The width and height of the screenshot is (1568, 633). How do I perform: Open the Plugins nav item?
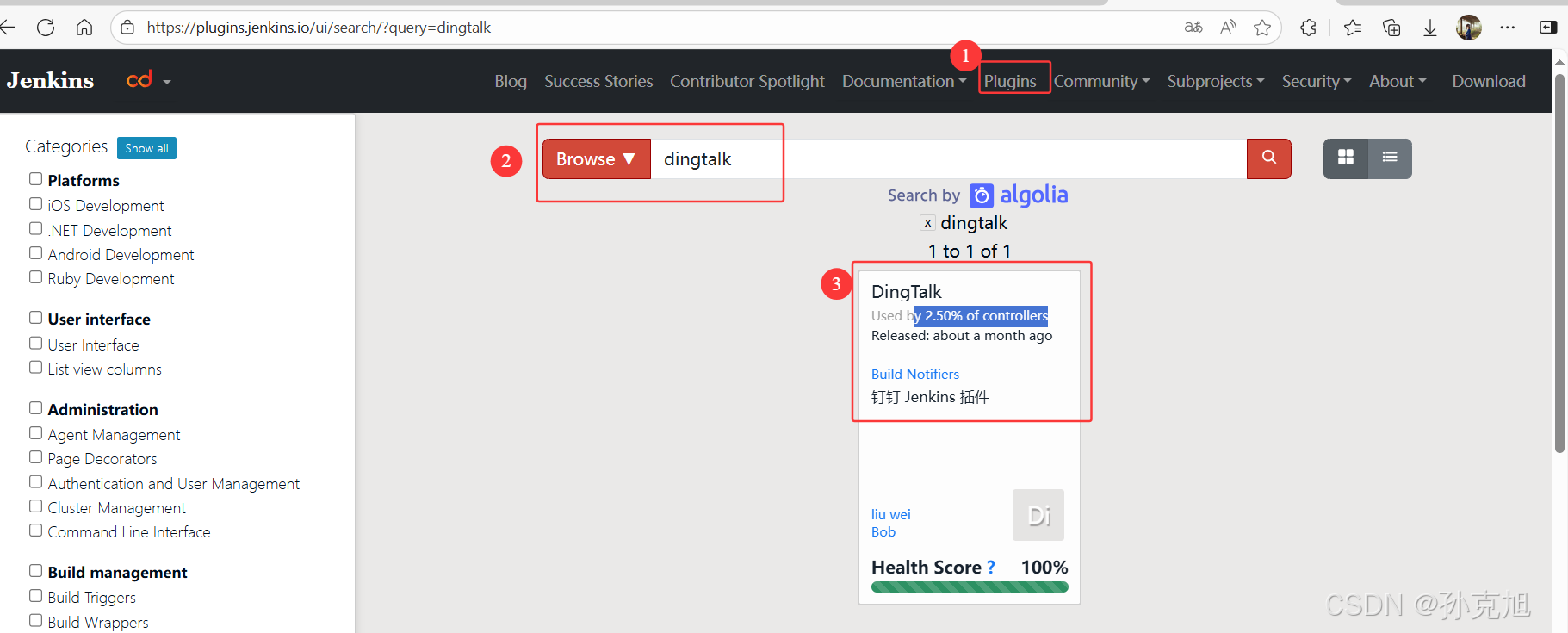point(1010,81)
